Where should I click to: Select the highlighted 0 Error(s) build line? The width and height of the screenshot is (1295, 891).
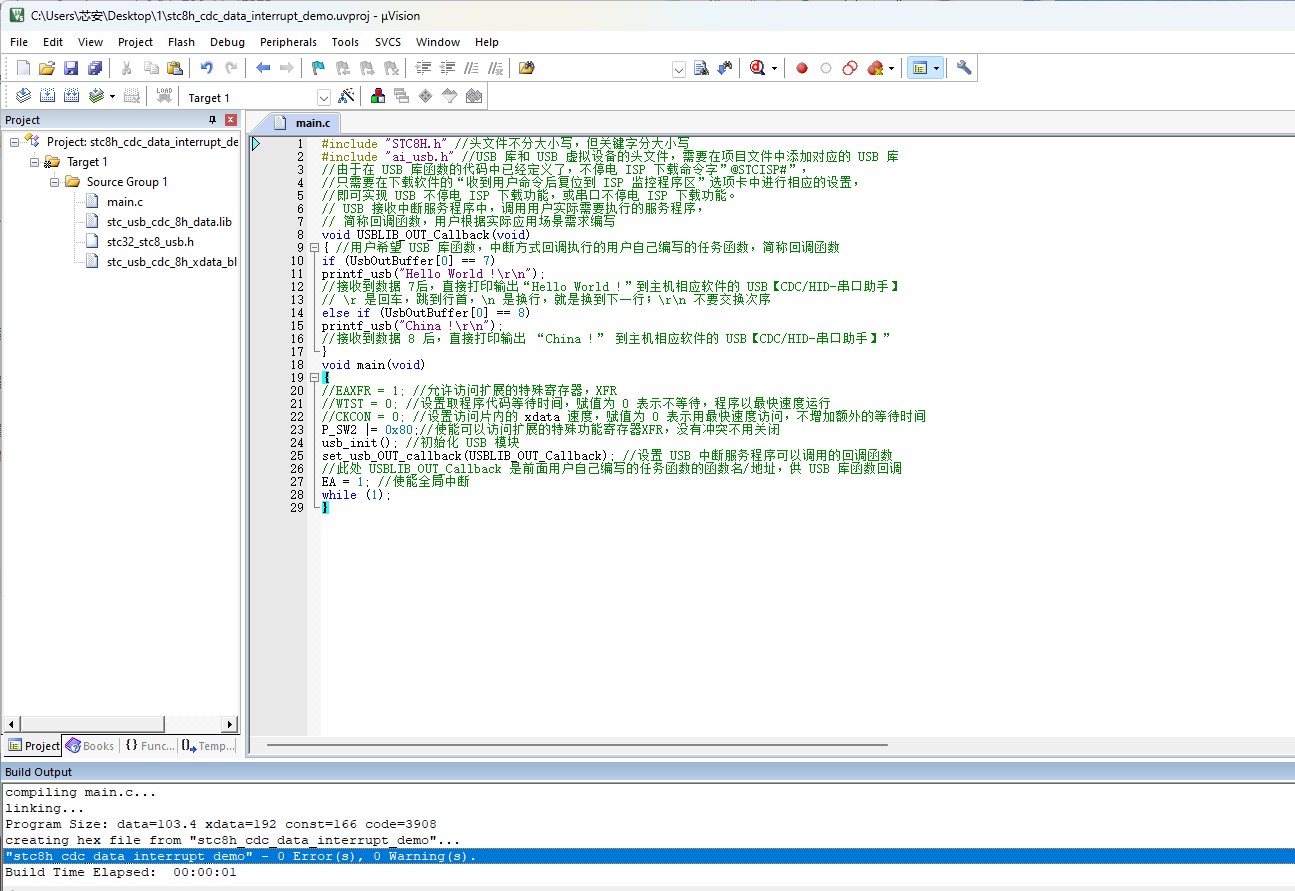pos(647,856)
